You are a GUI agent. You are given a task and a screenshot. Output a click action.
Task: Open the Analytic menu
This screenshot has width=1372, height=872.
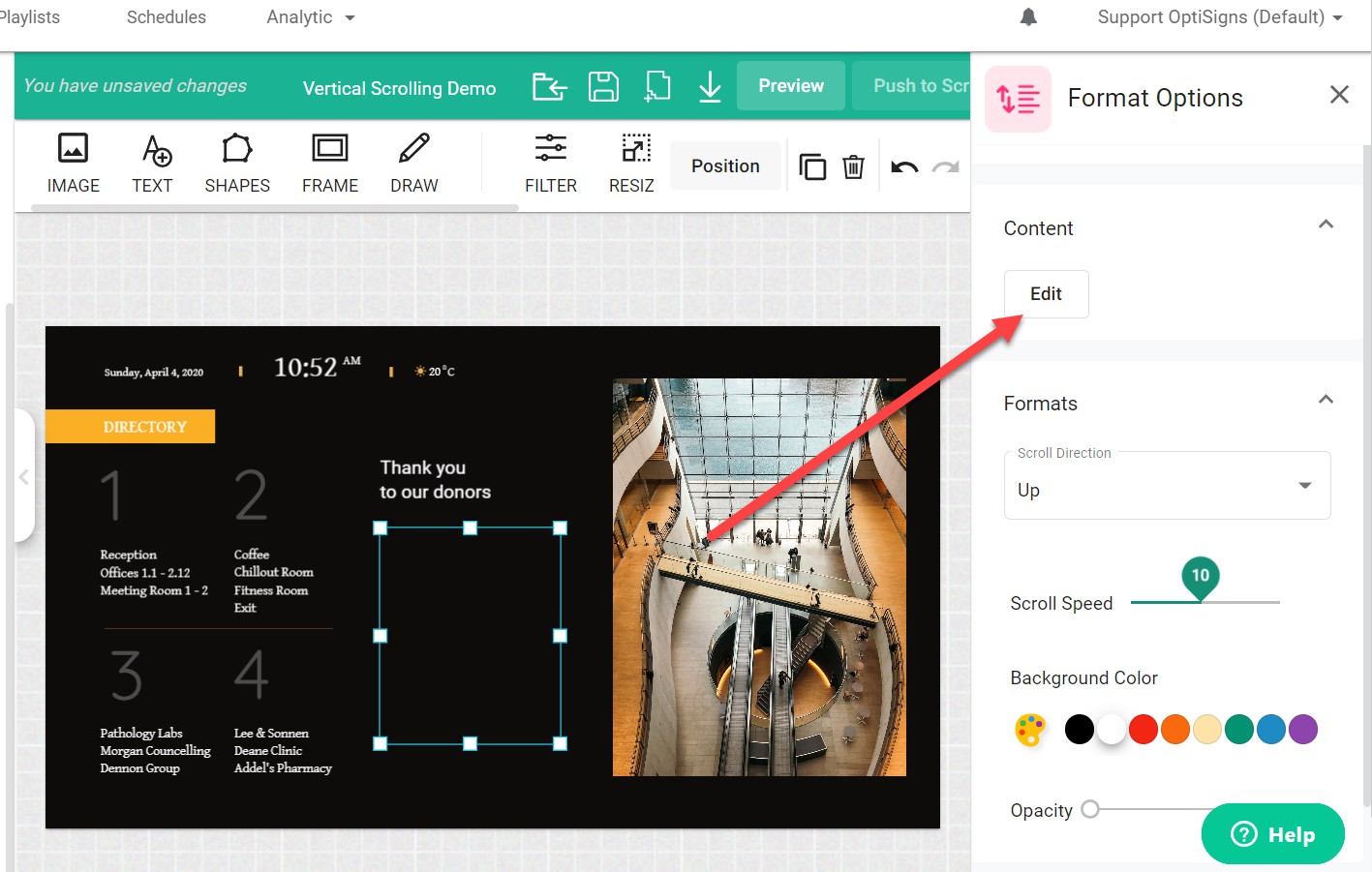pos(310,17)
